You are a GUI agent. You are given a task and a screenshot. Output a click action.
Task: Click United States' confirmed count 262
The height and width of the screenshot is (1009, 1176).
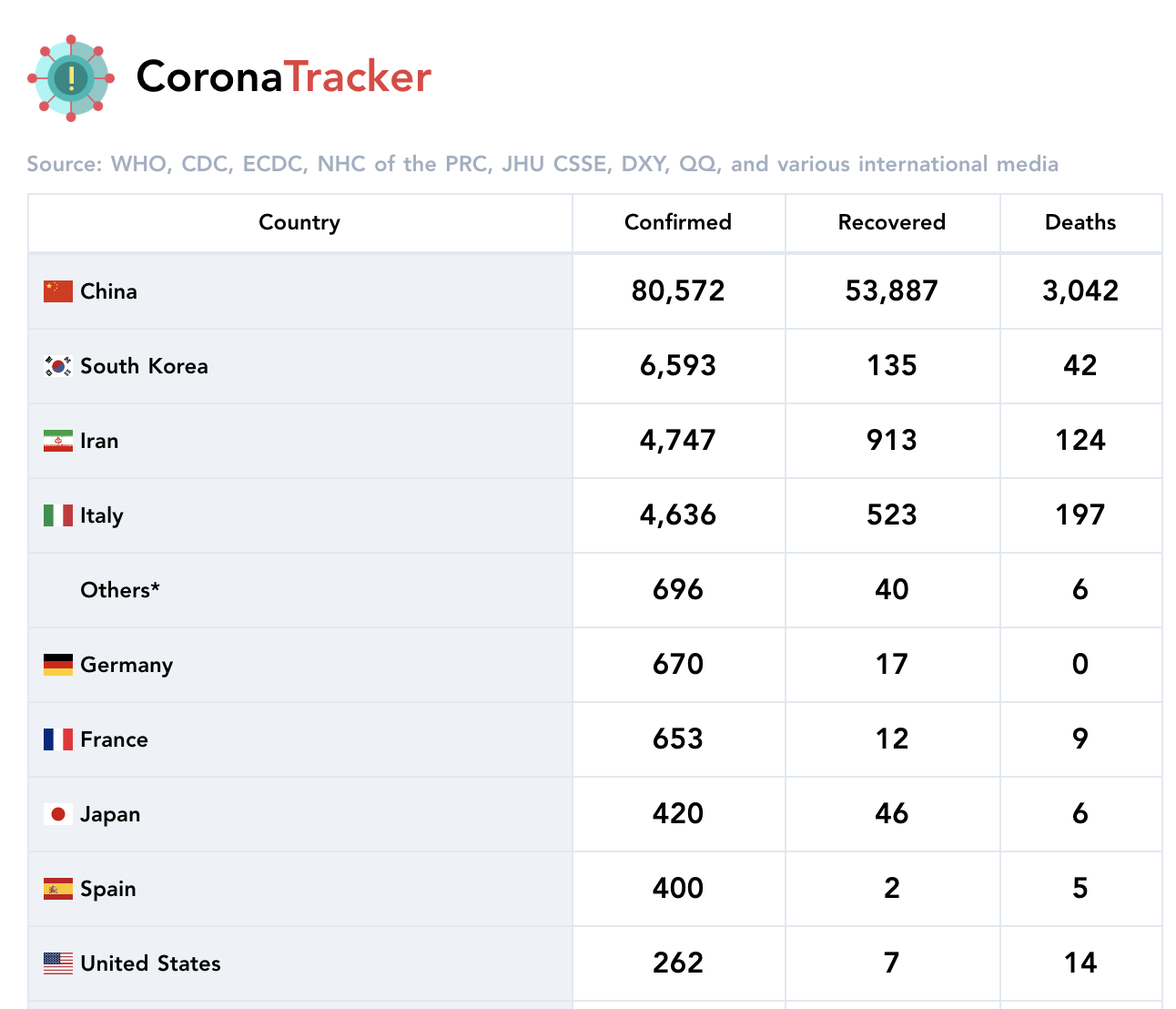678,963
